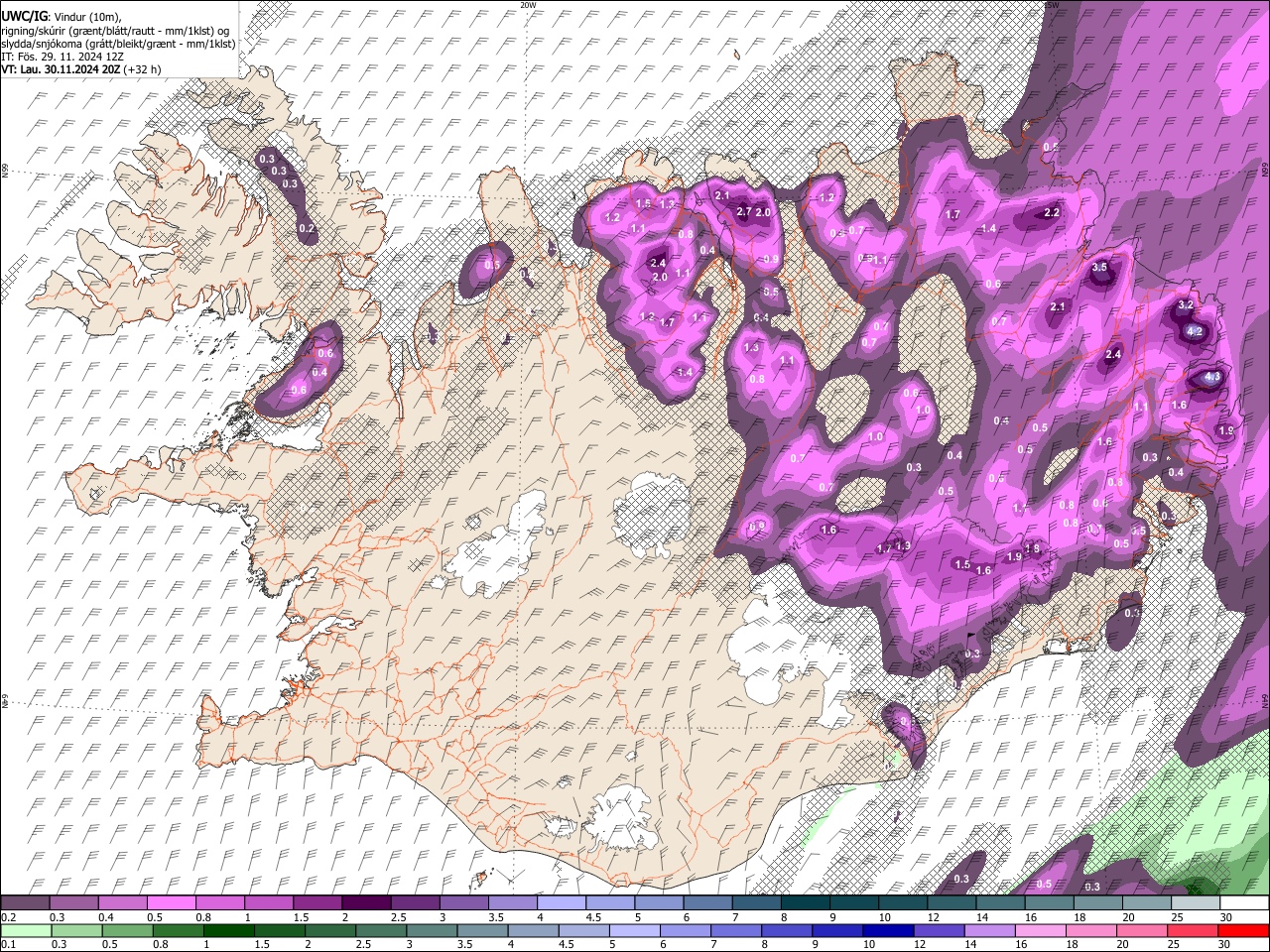The height and width of the screenshot is (952, 1270).
Task: Choose the 1–1.5 swatch on the upper snow scale
Action: click(269, 903)
